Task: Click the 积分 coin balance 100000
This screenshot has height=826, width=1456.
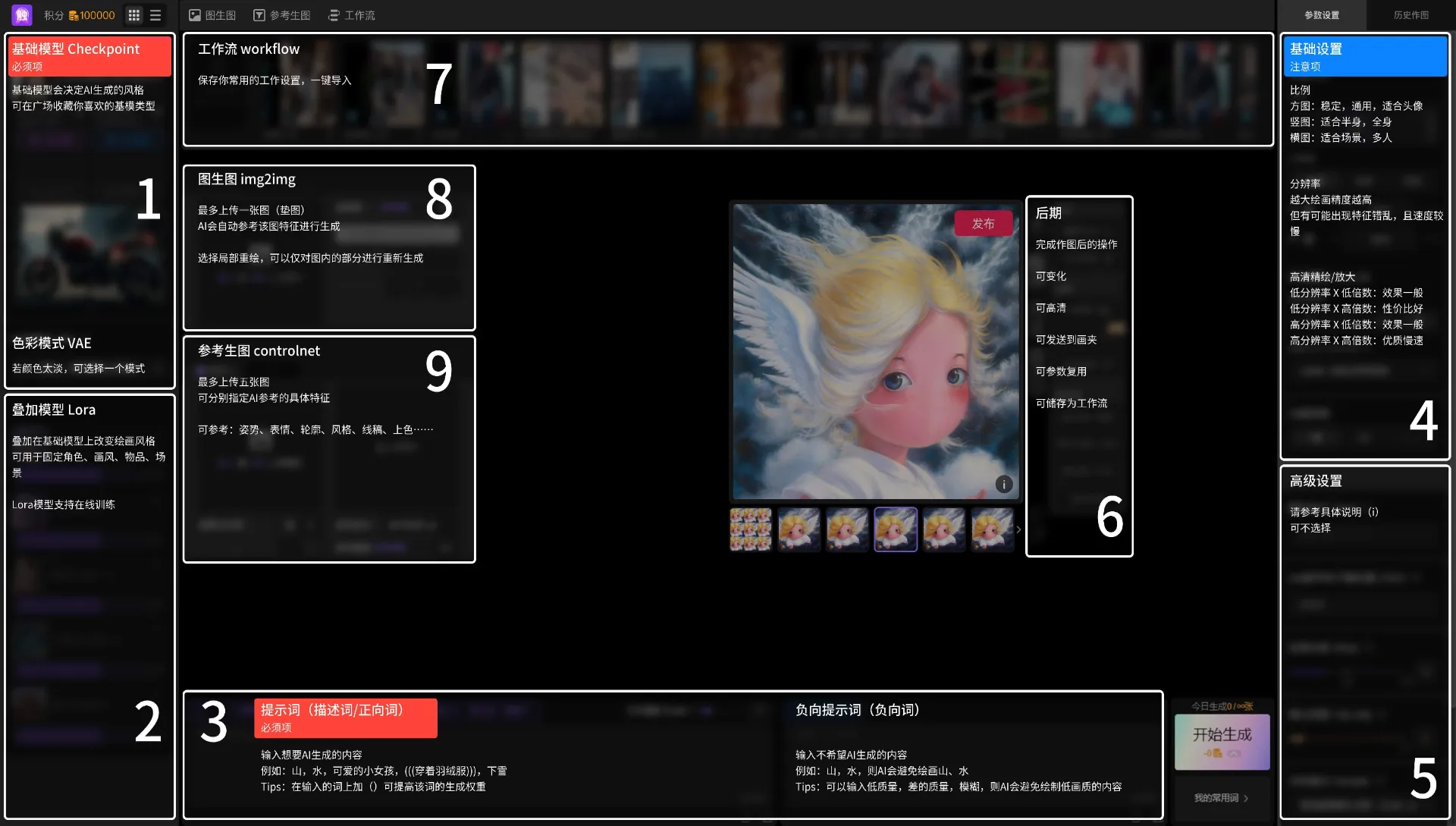Action: pyautogui.click(x=91, y=15)
